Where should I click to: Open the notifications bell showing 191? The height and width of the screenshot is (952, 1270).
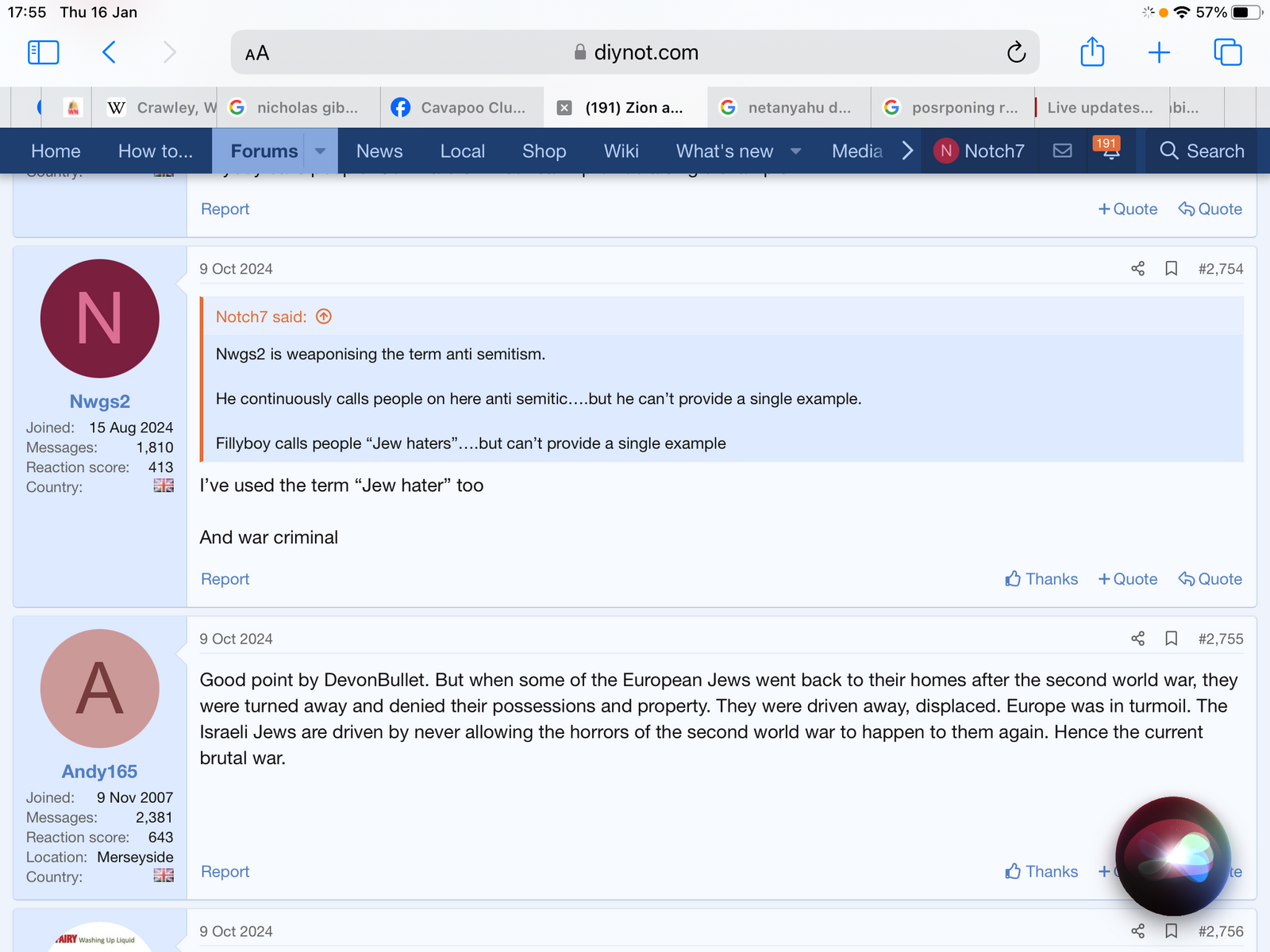[1110, 150]
